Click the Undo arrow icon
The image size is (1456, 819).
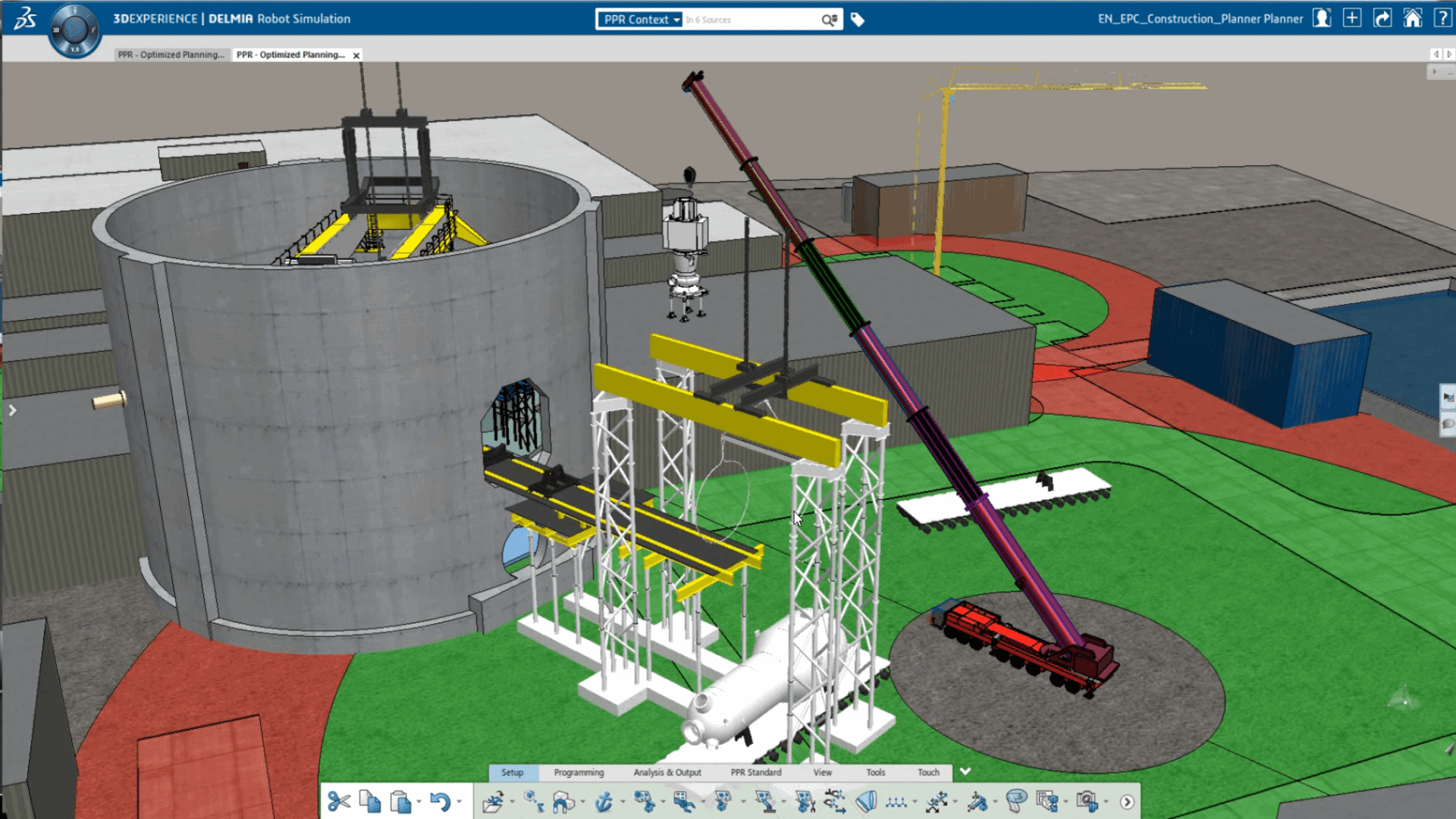tap(439, 802)
